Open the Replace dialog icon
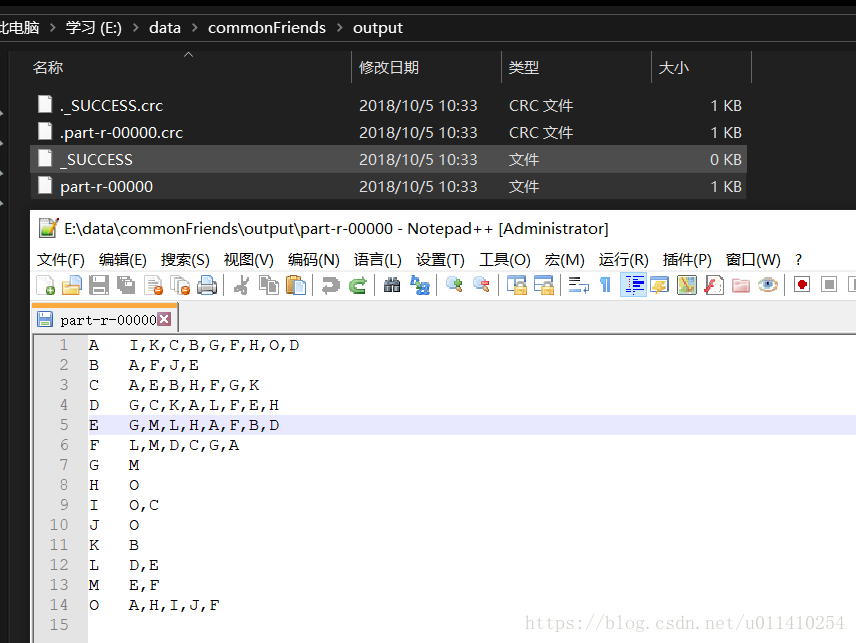The height and width of the screenshot is (643, 856). click(419, 285)
